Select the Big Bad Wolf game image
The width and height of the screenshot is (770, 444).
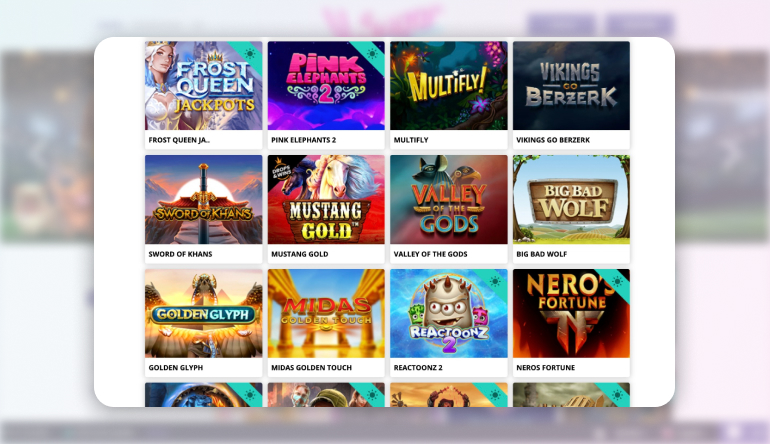571,199
